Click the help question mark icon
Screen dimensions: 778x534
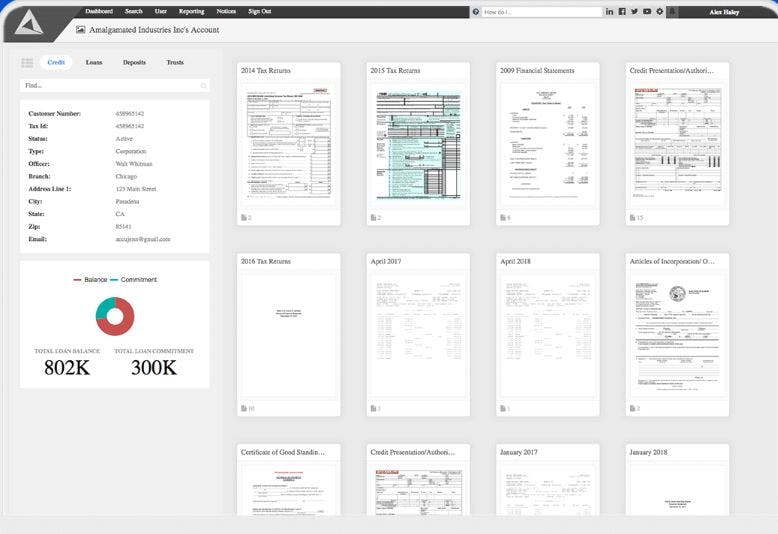(476, 11)
